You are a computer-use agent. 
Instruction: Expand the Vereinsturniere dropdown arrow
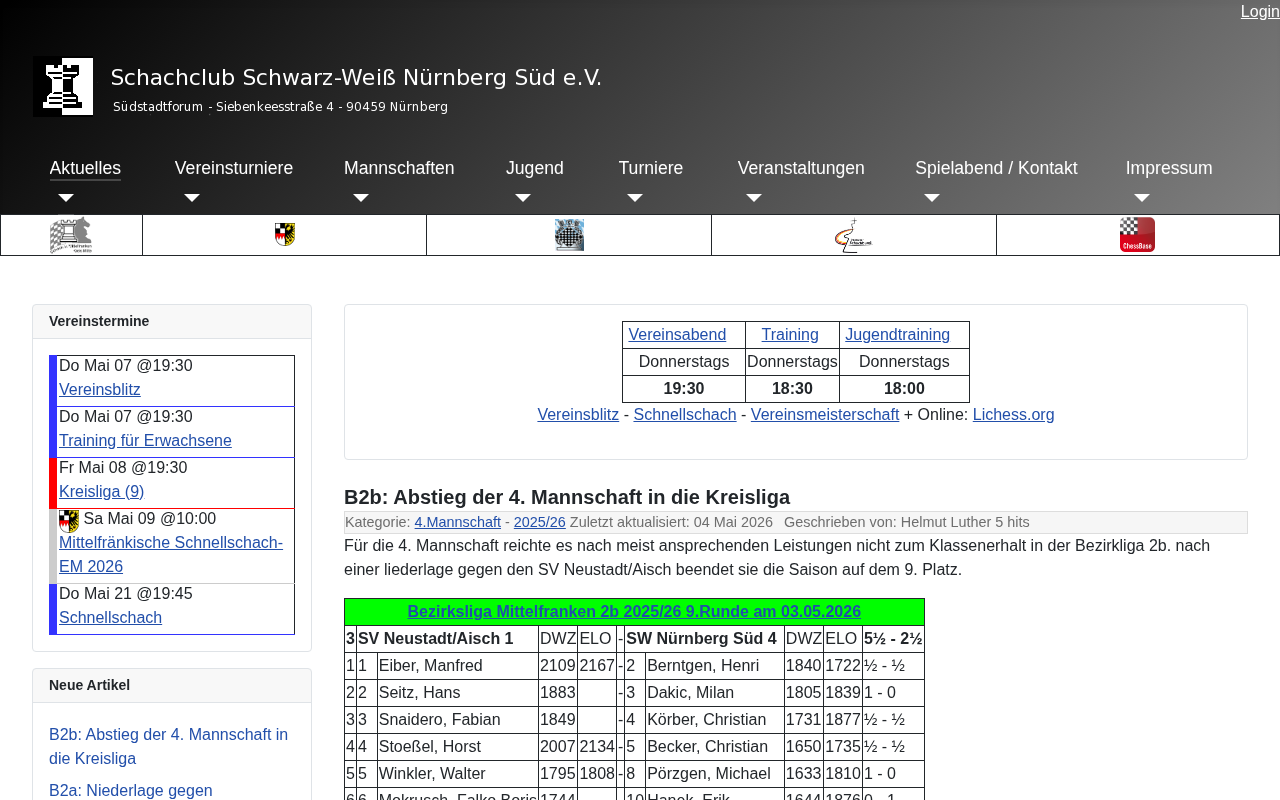click(x=192, y=198)
